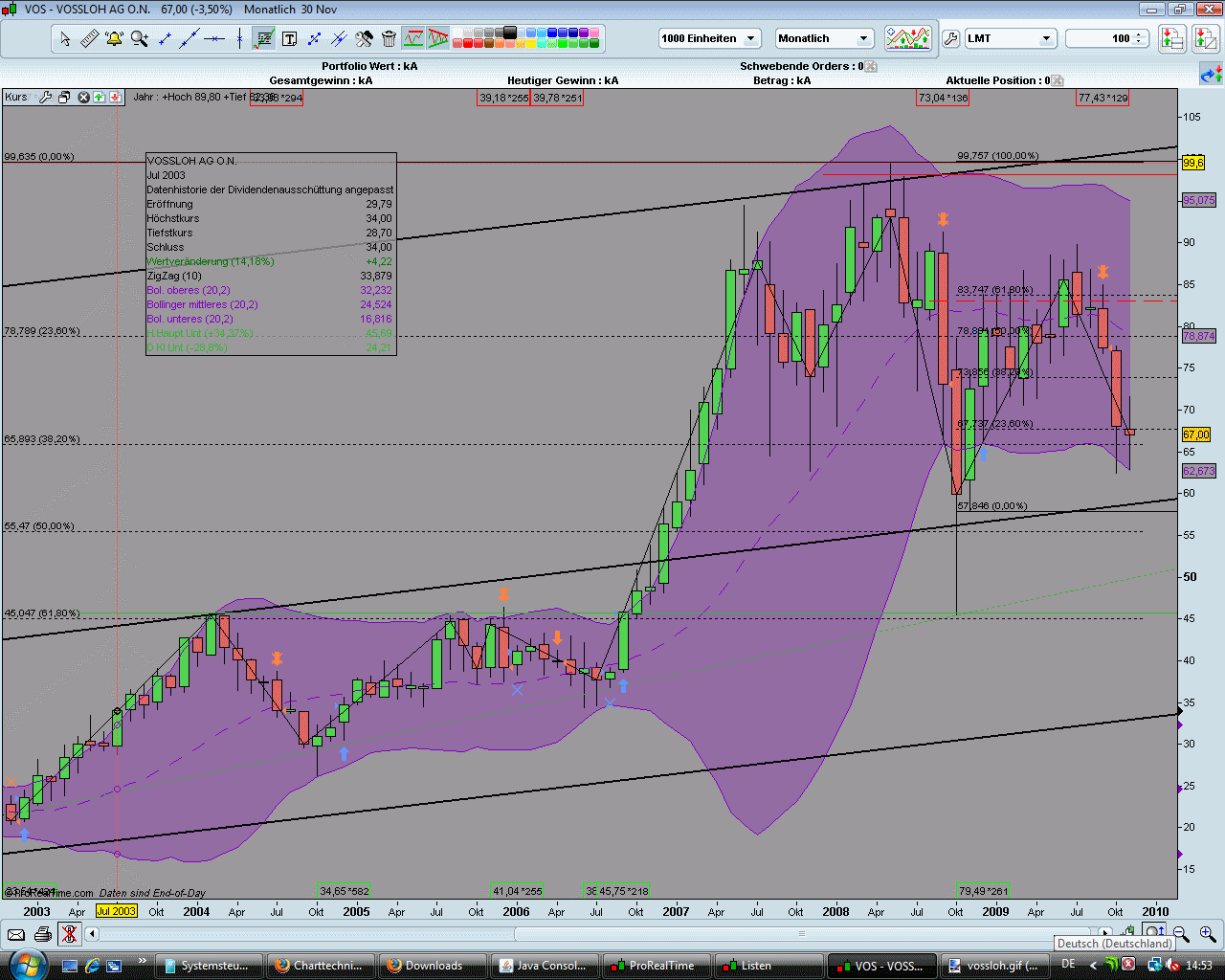
Task: Toggle the triangle pattern chart tool
Action: click(x=438, y=38)
